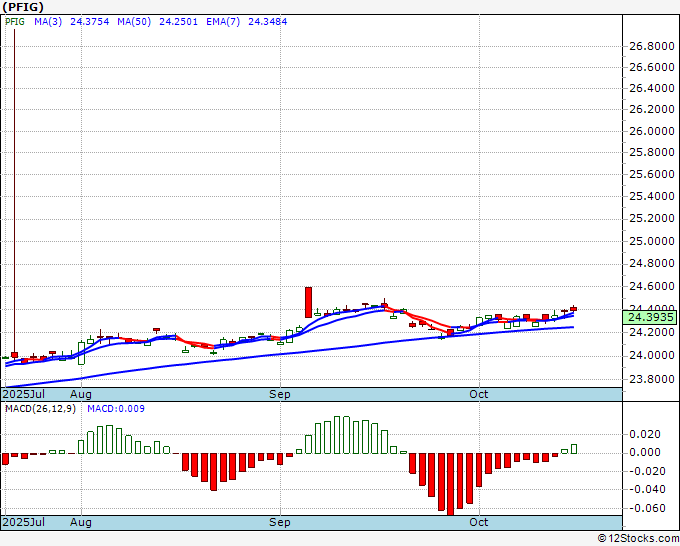Click the 23.8000 price axis label
This screenshot has width=680, height=546.
(x=651, y=379)
